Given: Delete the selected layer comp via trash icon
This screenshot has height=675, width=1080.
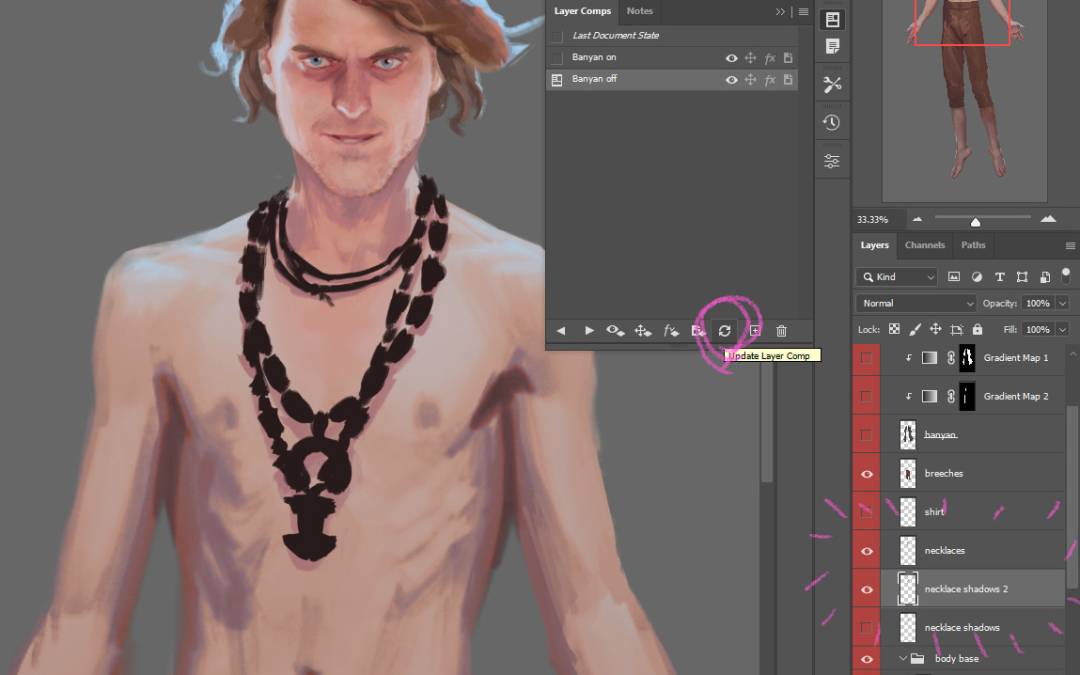Looking at the screenshot, I should click(782, 331).
